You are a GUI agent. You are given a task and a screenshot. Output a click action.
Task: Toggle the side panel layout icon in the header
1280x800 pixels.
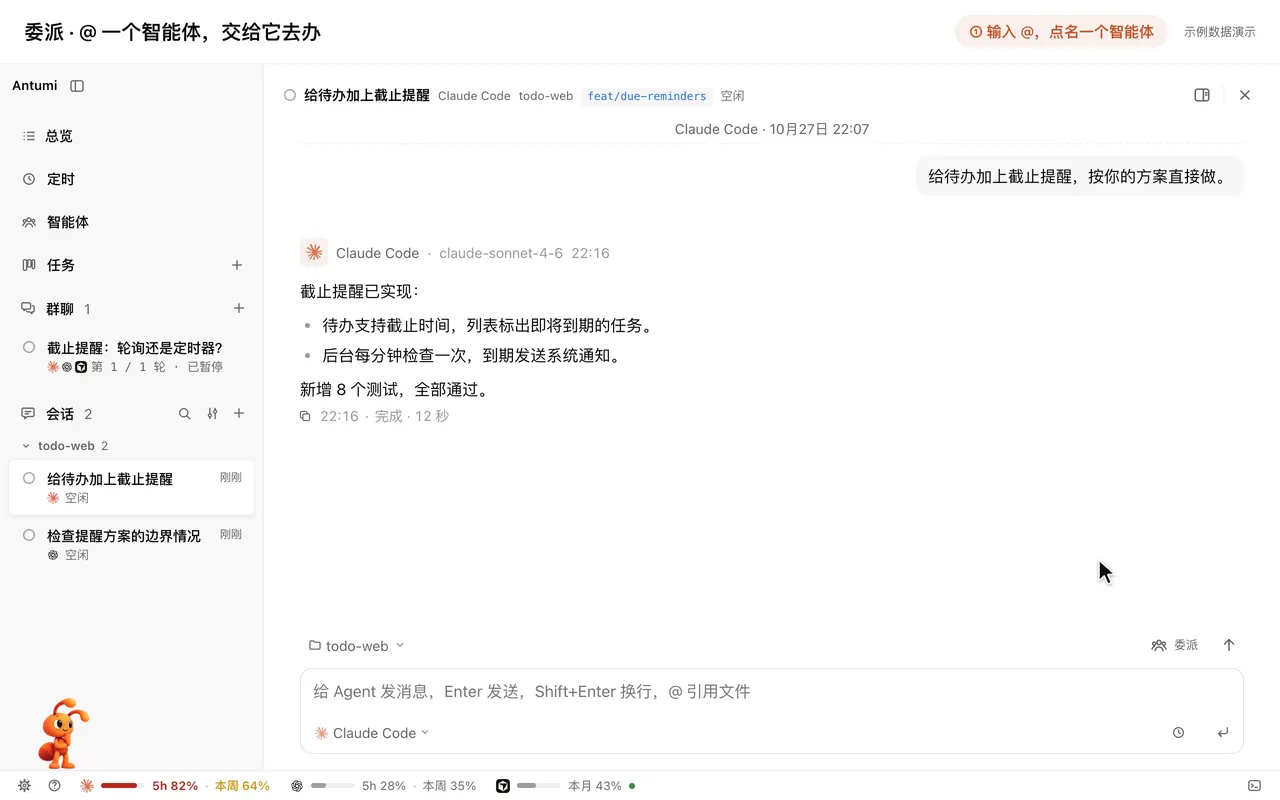click(x=1202, y=95)
